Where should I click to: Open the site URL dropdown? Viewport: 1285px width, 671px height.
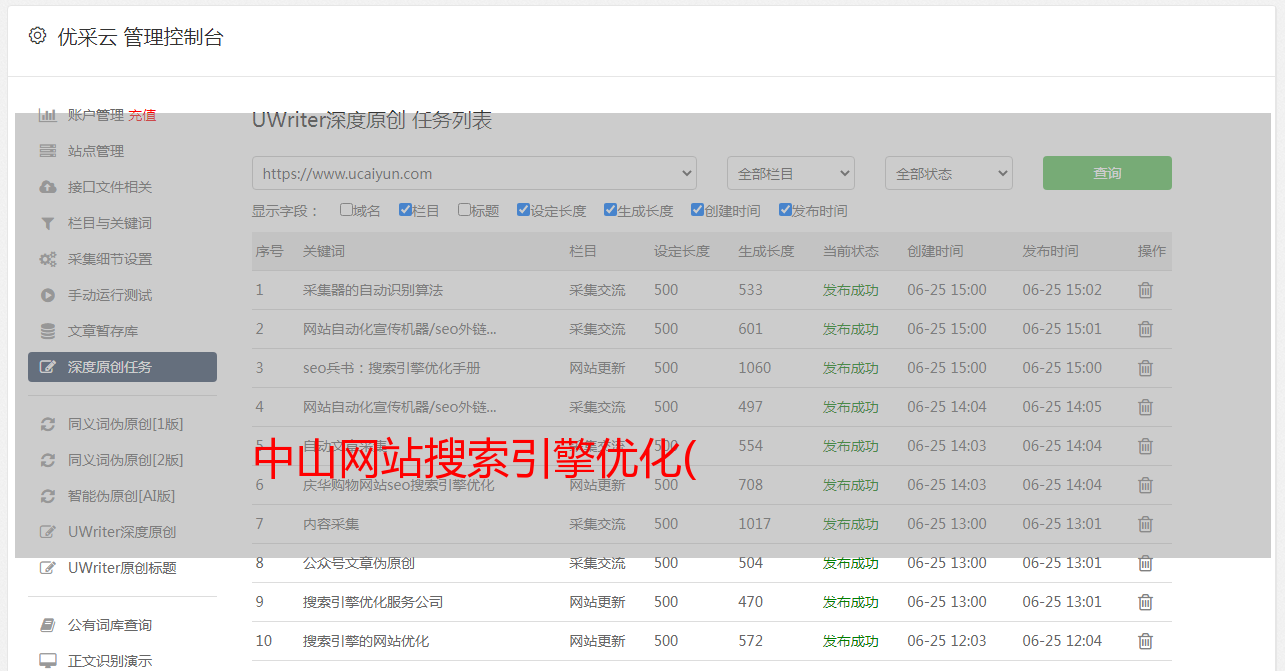(x=474, y=173)
